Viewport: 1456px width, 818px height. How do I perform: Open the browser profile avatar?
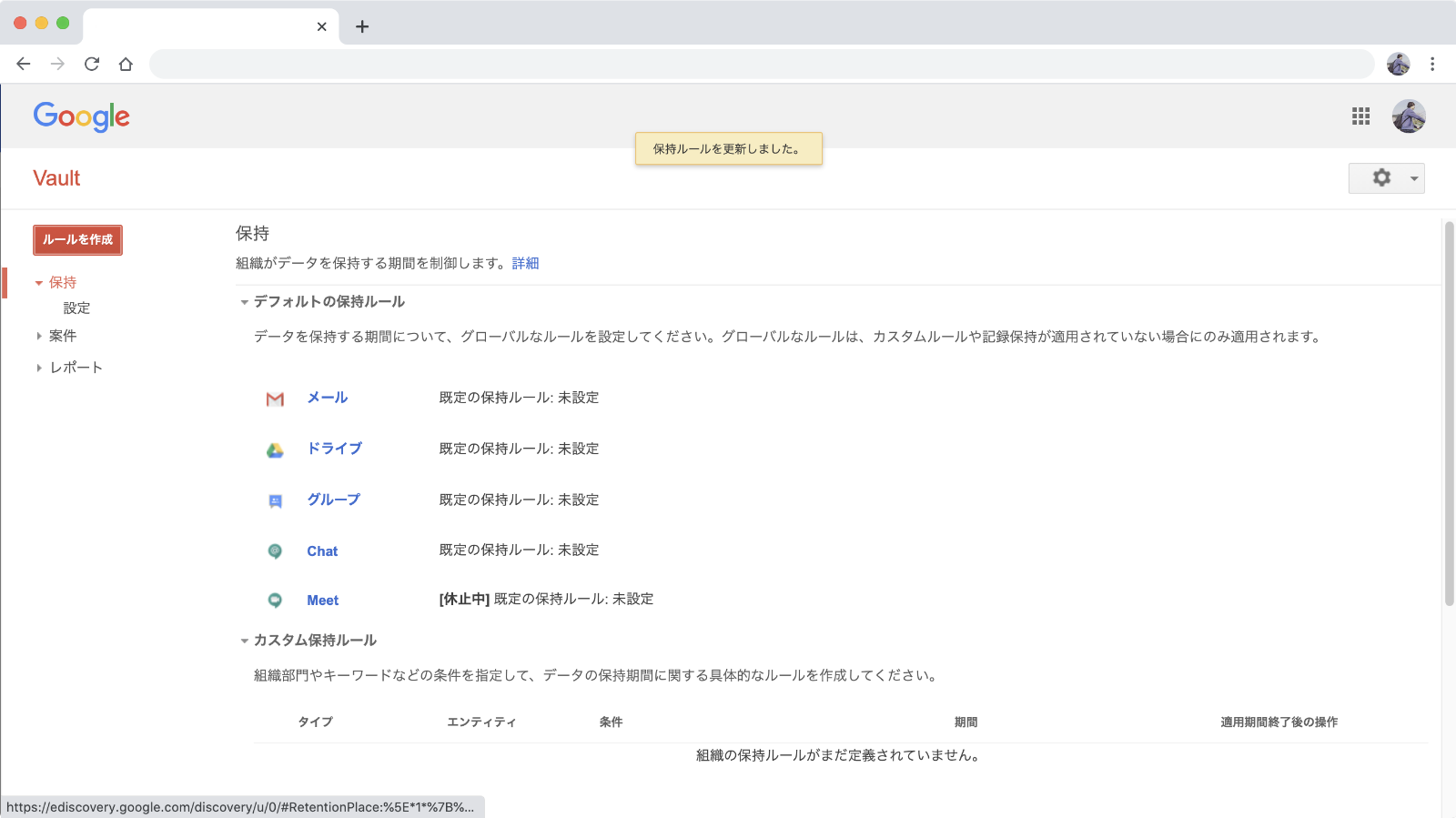click(x=1398, y=64)
